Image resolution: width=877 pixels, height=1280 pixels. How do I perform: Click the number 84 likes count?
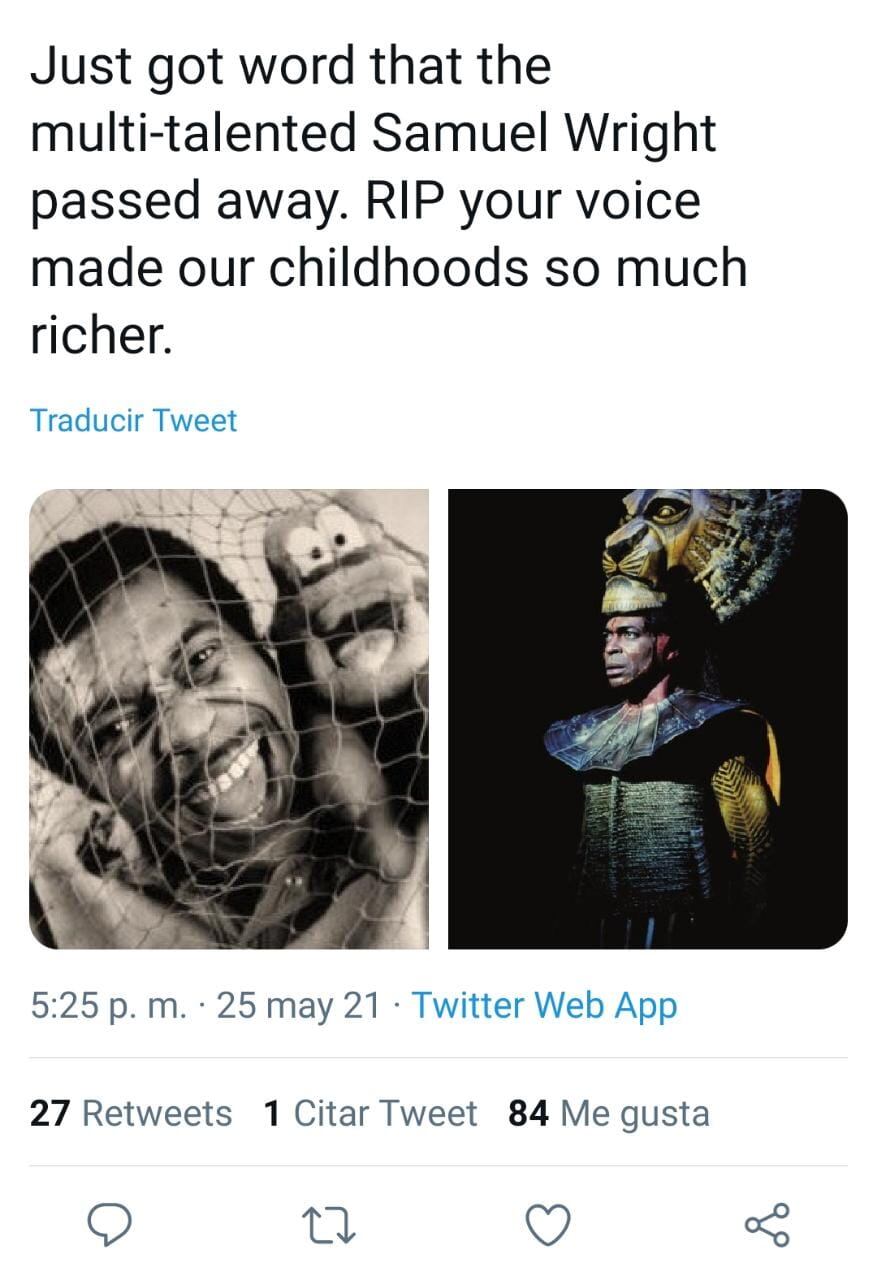pyautogui.click(x=528, y=1113)
